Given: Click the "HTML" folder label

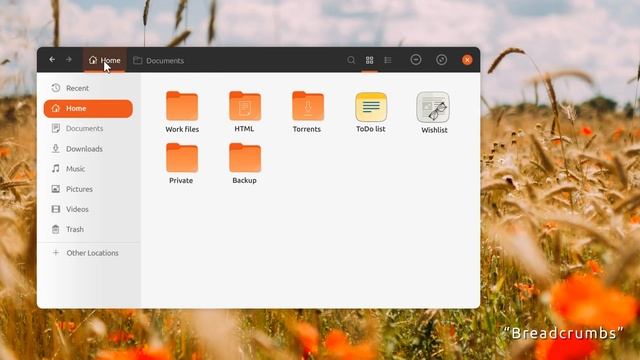Looking at the screenshot, I should 244,129.
